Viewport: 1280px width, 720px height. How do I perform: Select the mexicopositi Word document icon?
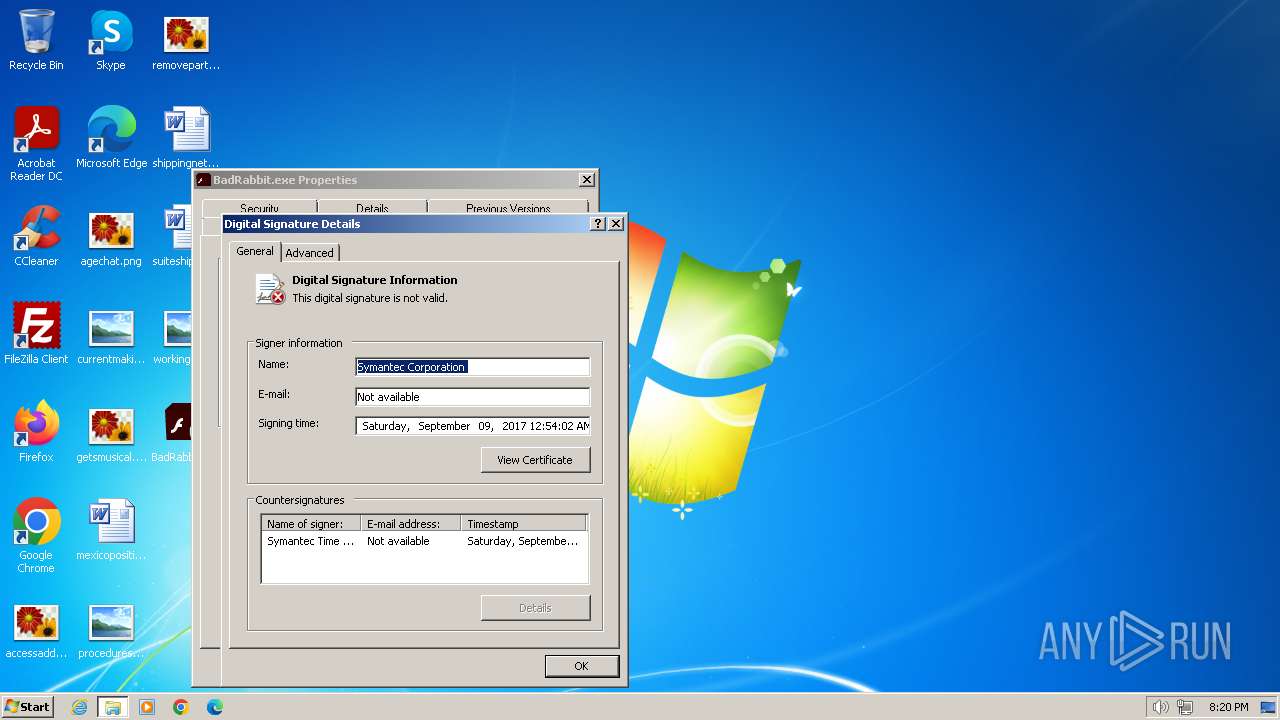(111, 529)
